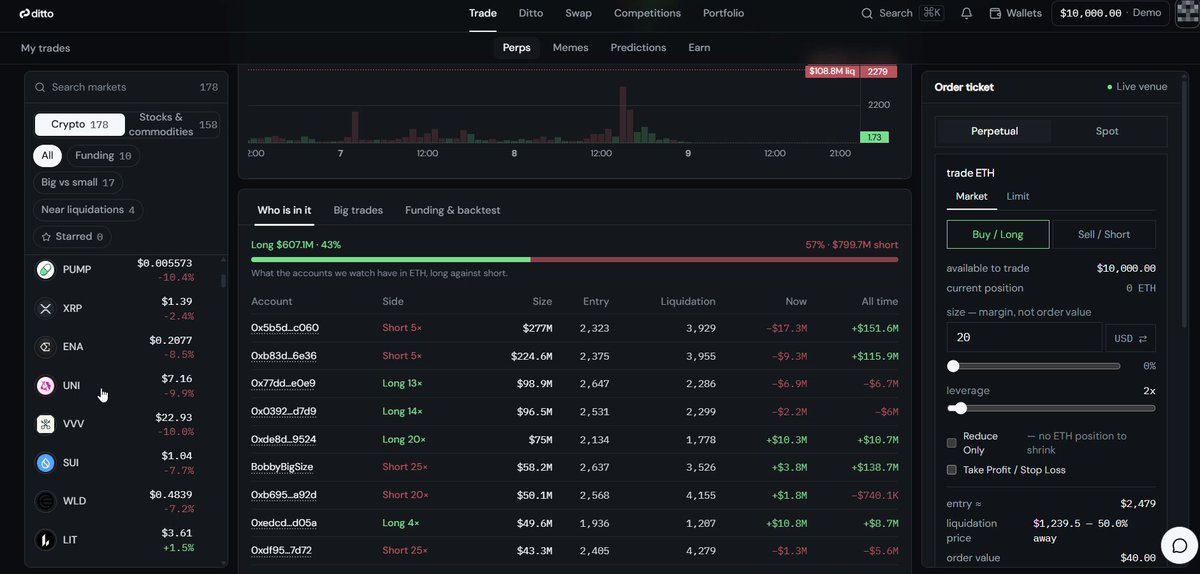Switch to the Predictions tab
This screenshot has height=574, width=1200.
click(638, 48)
